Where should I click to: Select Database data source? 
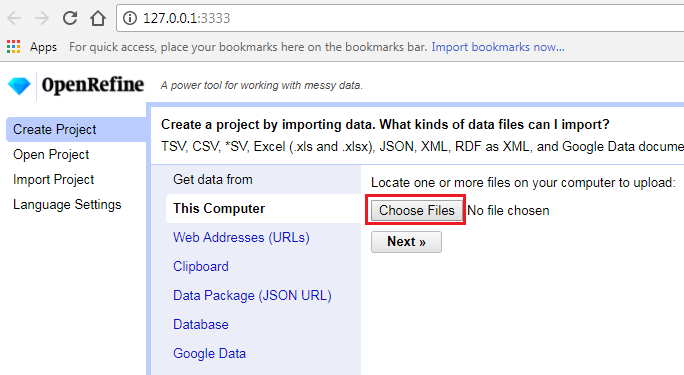201,324
